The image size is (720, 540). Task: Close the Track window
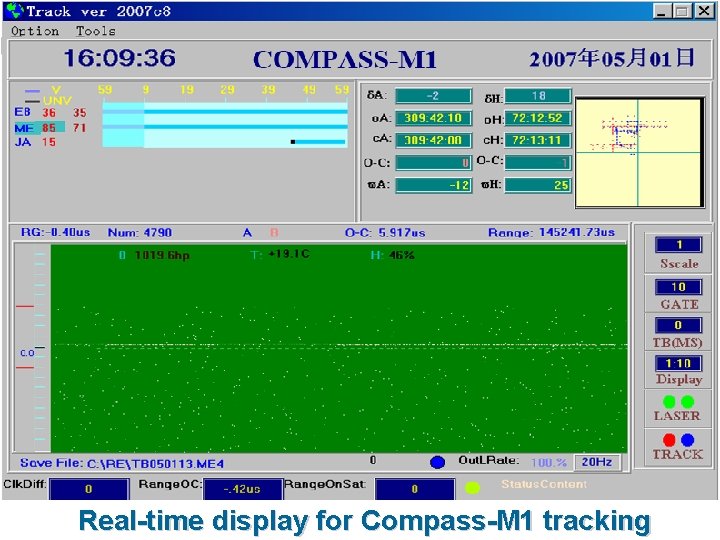(x=704, y=11)
